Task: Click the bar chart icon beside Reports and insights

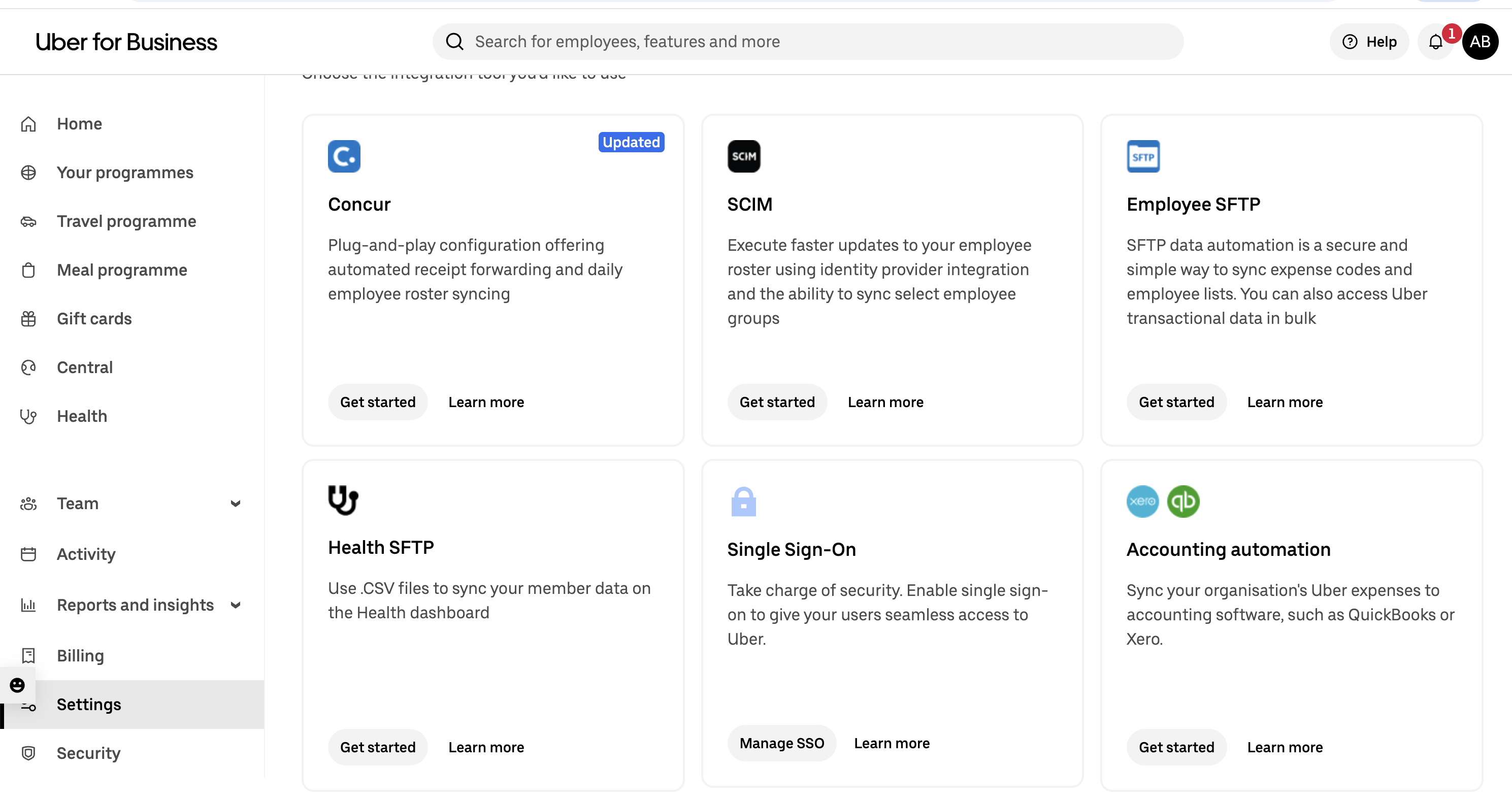Action: [x=28, y=605]
